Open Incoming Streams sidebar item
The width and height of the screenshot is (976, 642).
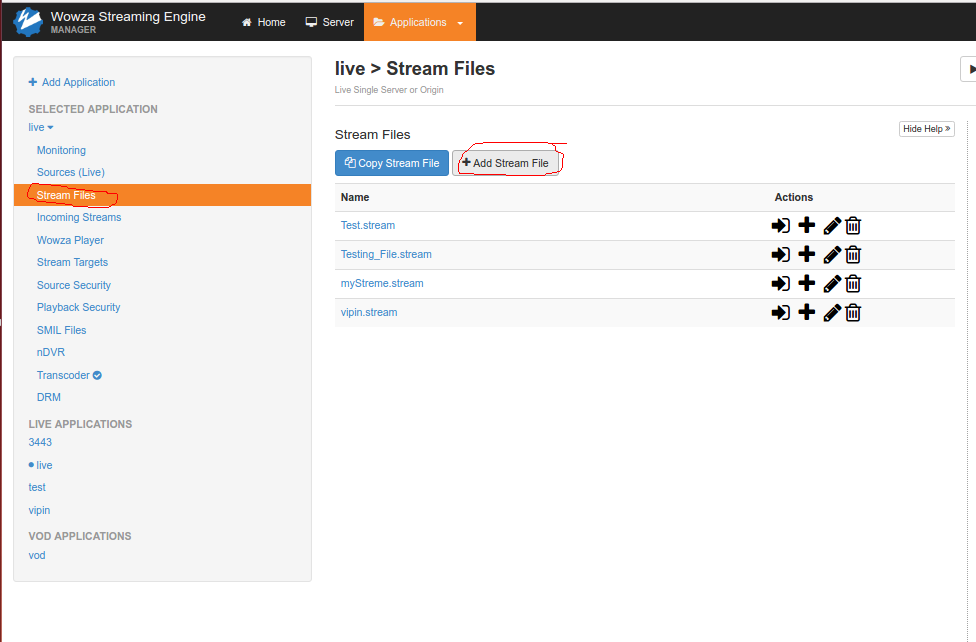tap(79, 217)
